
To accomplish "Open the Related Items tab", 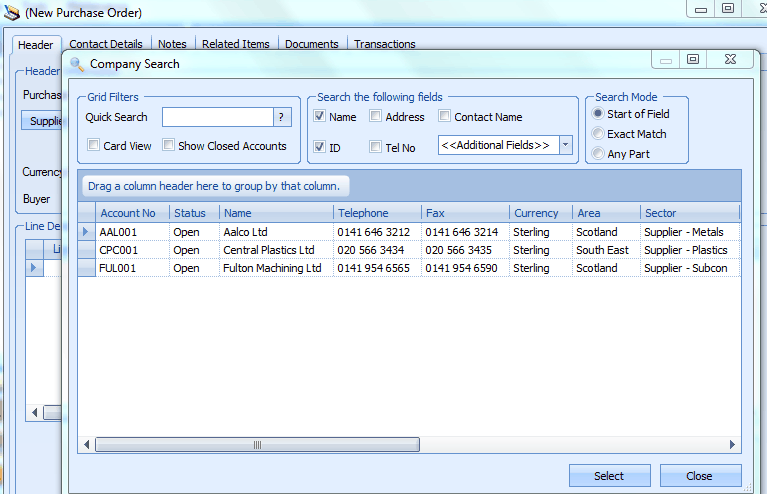I will click(235, 44).
